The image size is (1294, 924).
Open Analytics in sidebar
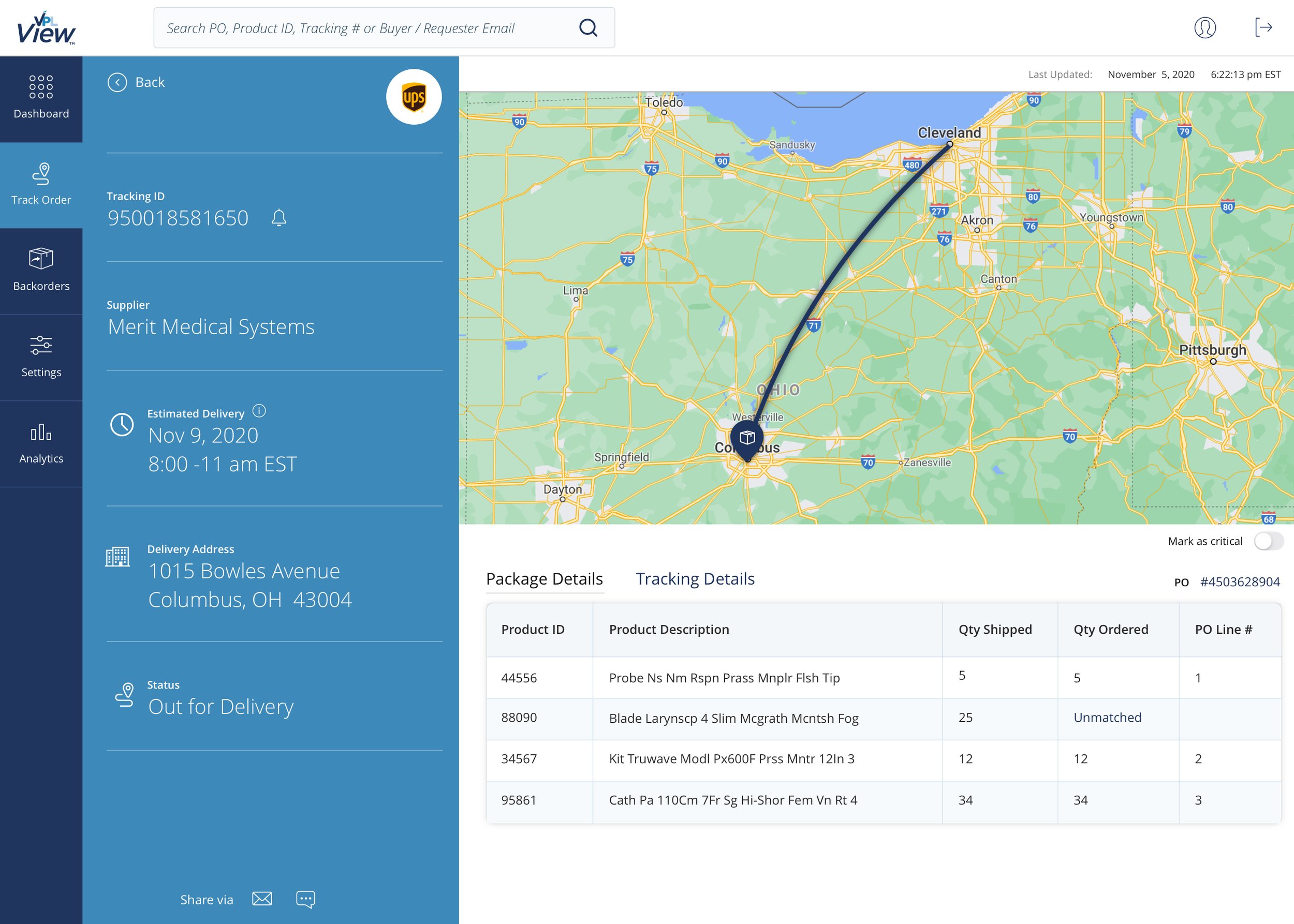pos(41,444)
